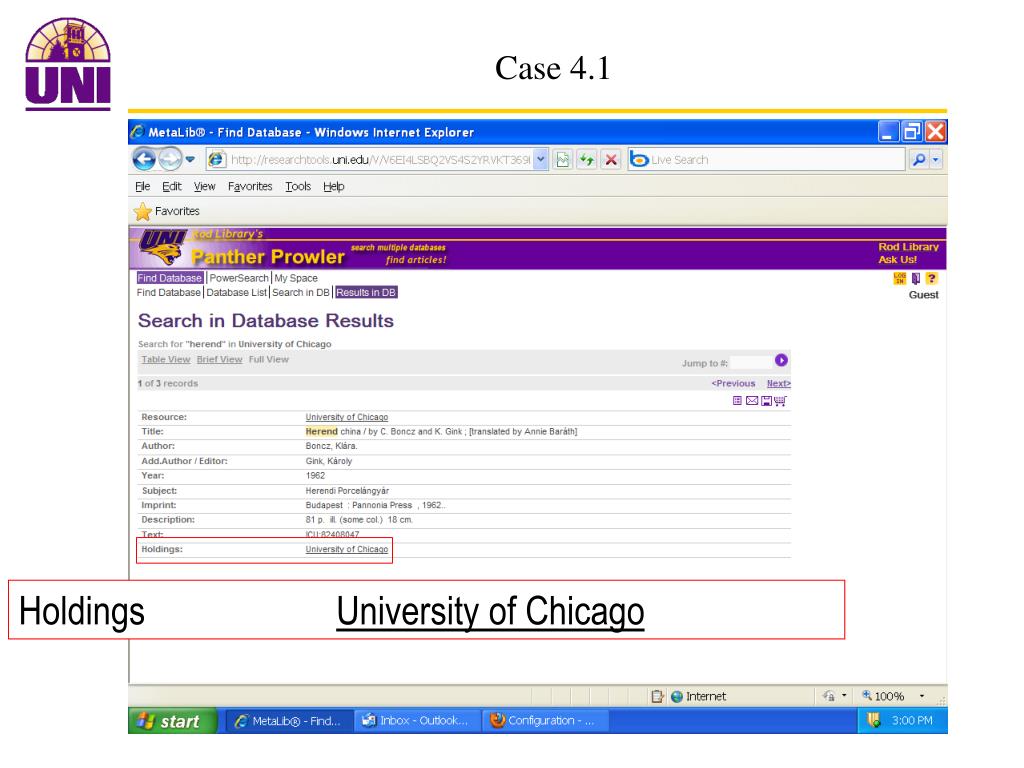1024x768 pixels.
Task: Click the Jump to # input field
Action: (751, 362)
